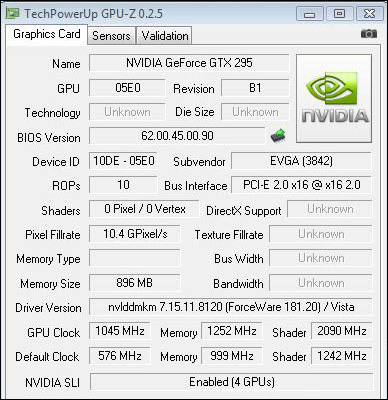
Task: Click the Bandwidth Unknown field
Action: [321, 283]
